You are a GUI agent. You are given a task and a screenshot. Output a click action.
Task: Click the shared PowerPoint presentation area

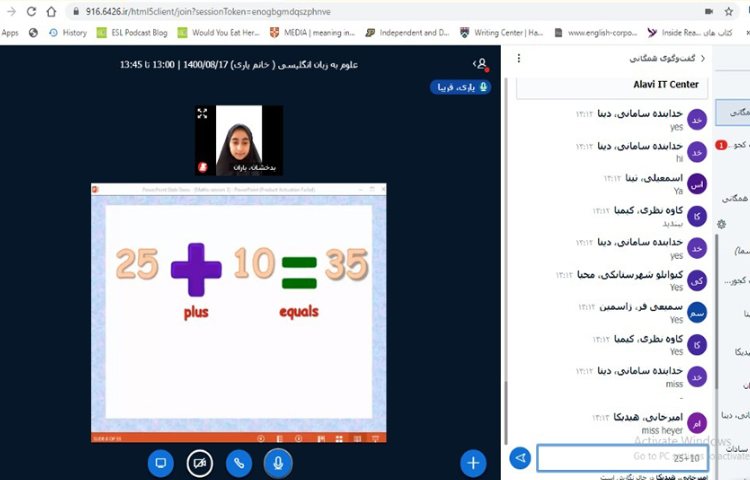(239, 313)
